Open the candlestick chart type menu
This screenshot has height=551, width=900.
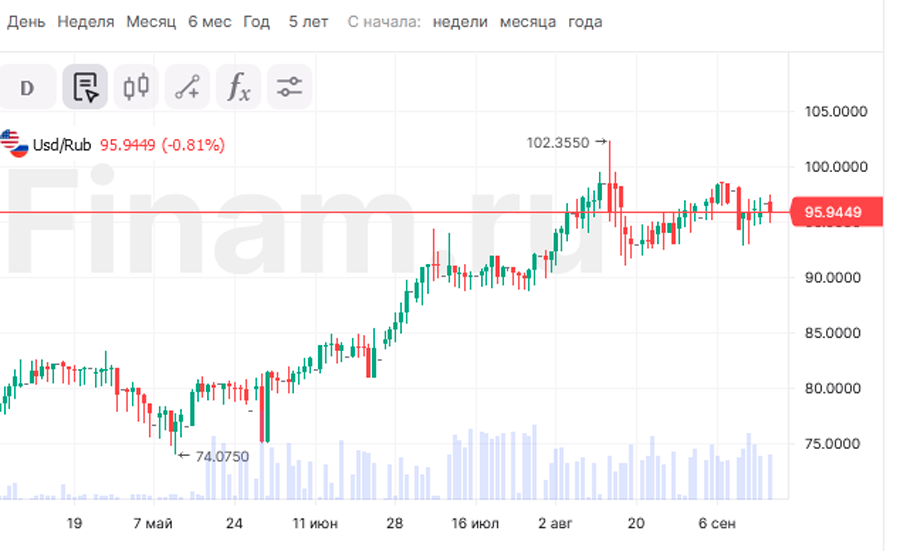(136, 87)
